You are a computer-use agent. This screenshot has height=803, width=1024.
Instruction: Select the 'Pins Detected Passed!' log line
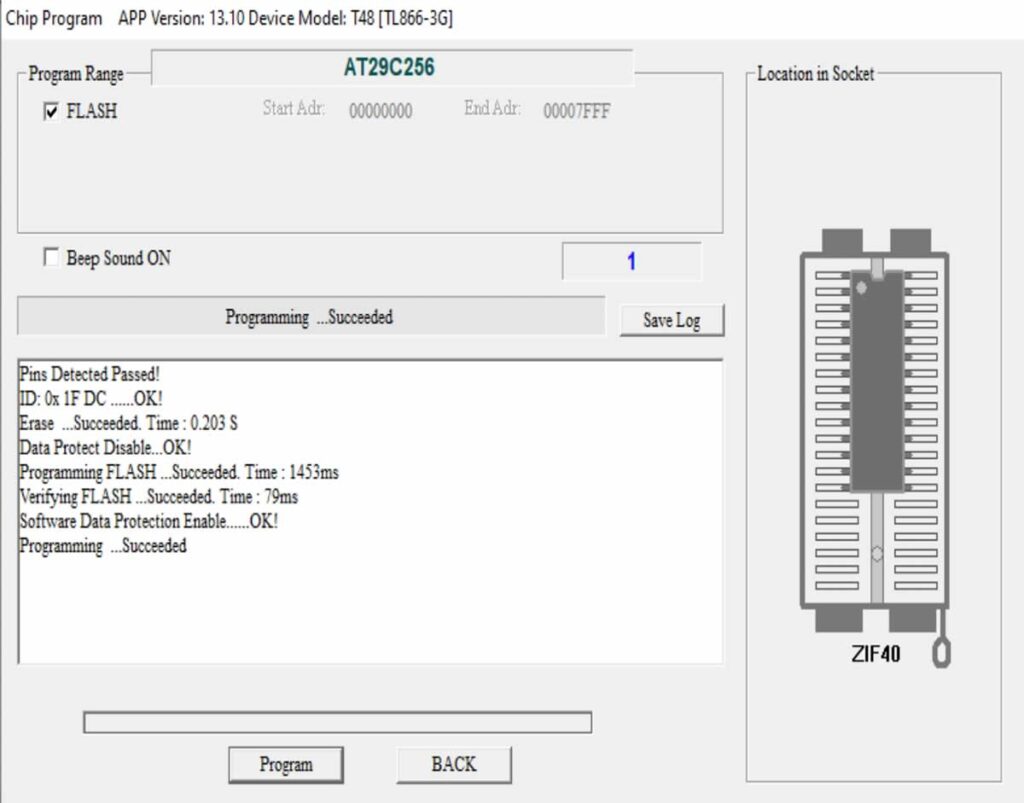tap(89, 374)
